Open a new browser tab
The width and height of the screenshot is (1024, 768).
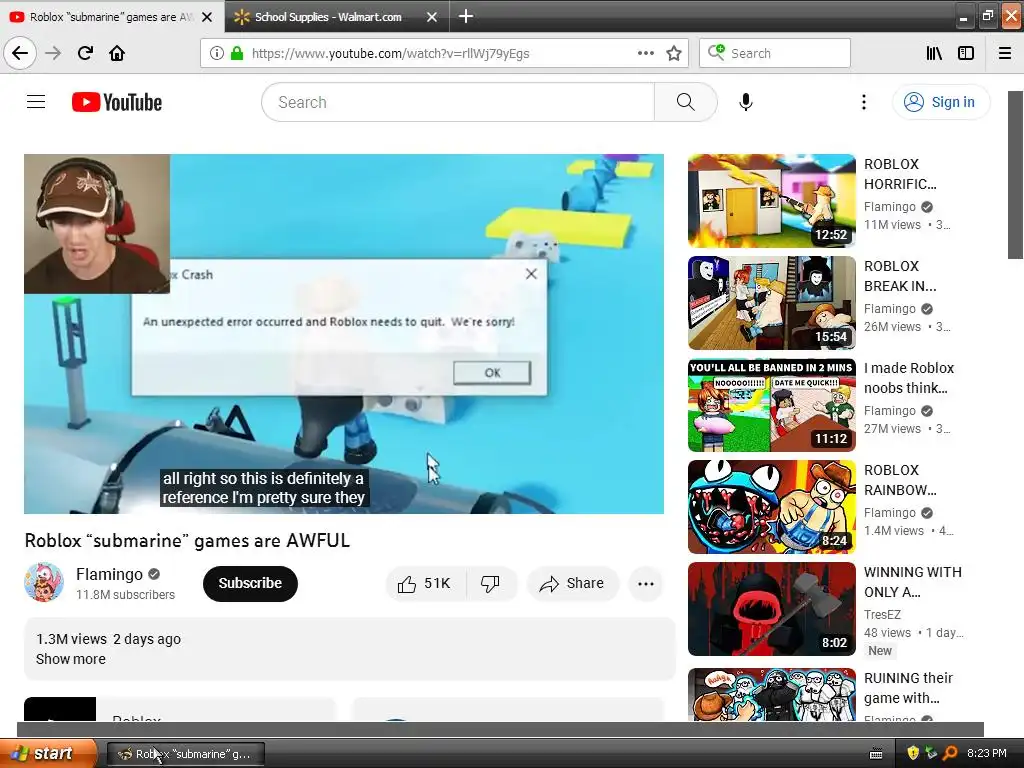coord(466,16)
